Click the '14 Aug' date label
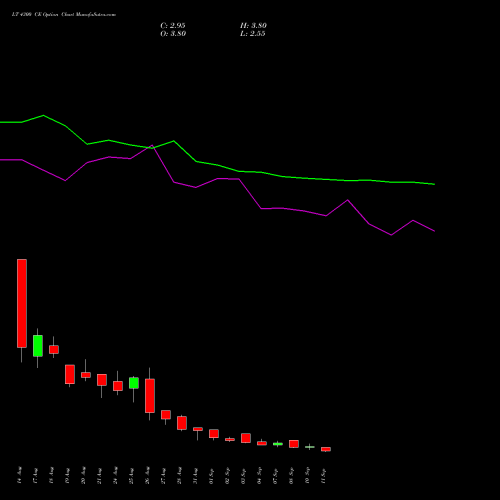 19,475
